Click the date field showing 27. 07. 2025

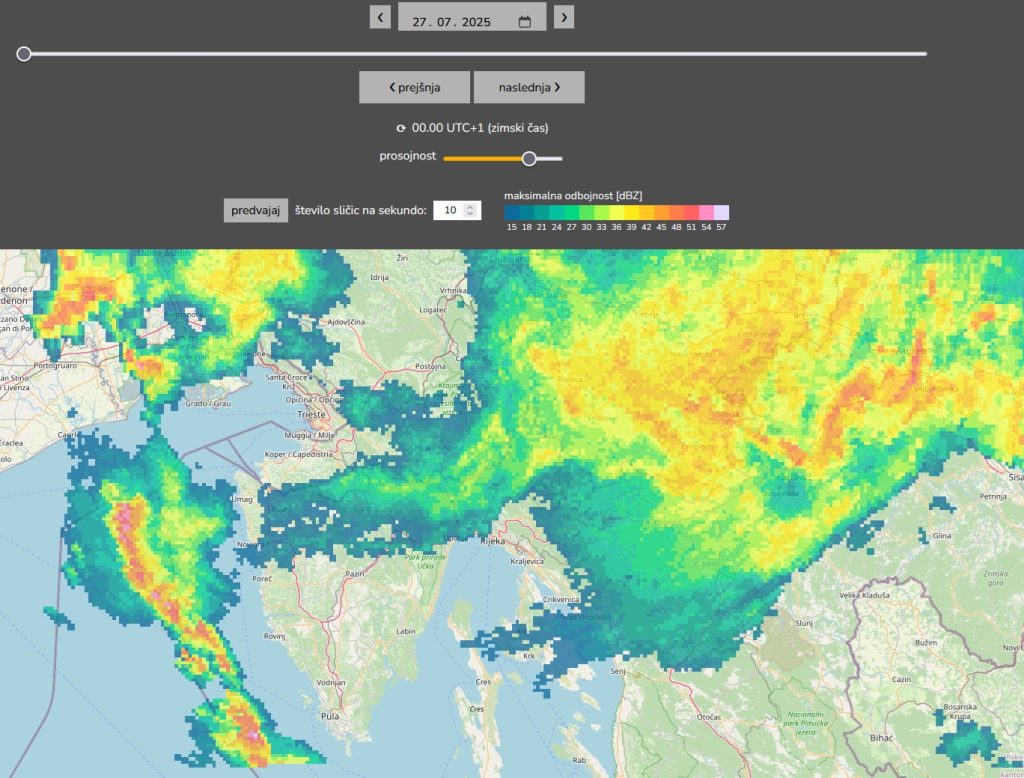460,21
